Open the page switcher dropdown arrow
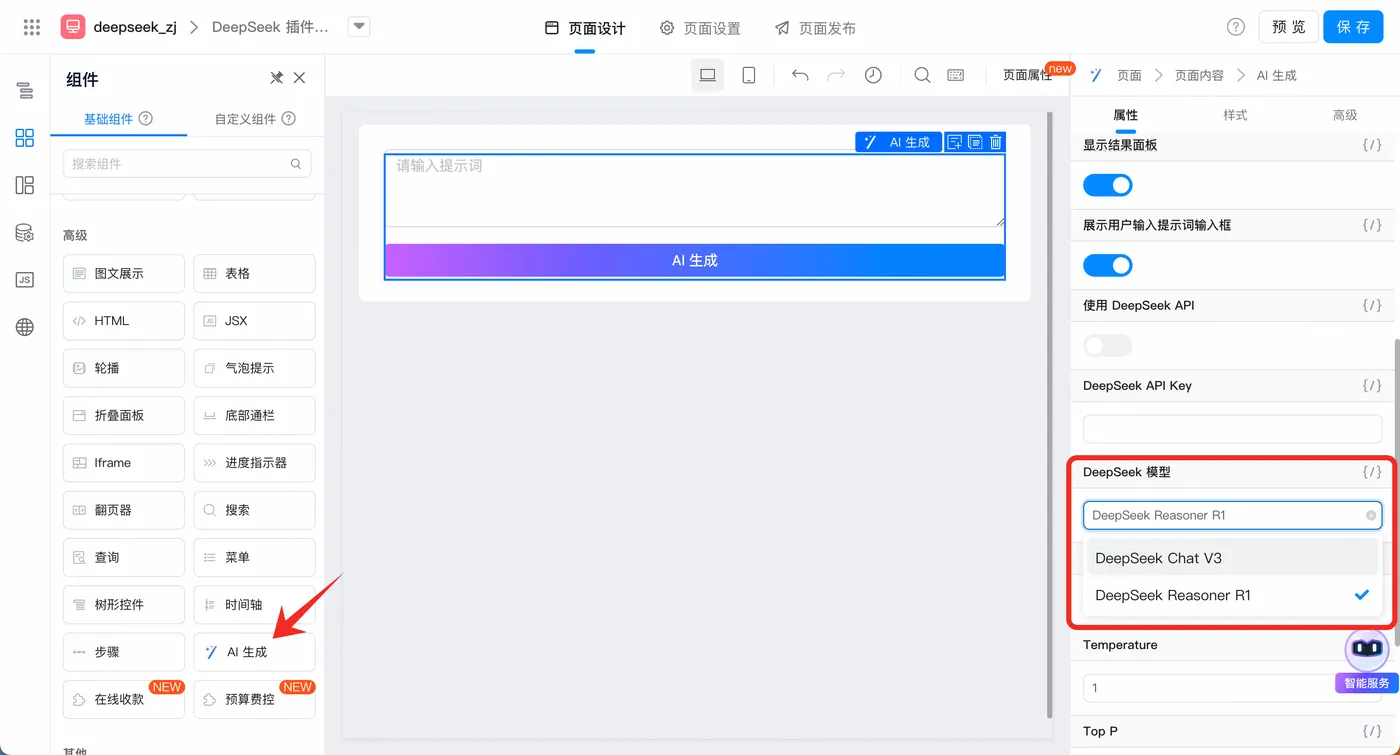This screenshot has height=755, width=1400. [359, 27]
